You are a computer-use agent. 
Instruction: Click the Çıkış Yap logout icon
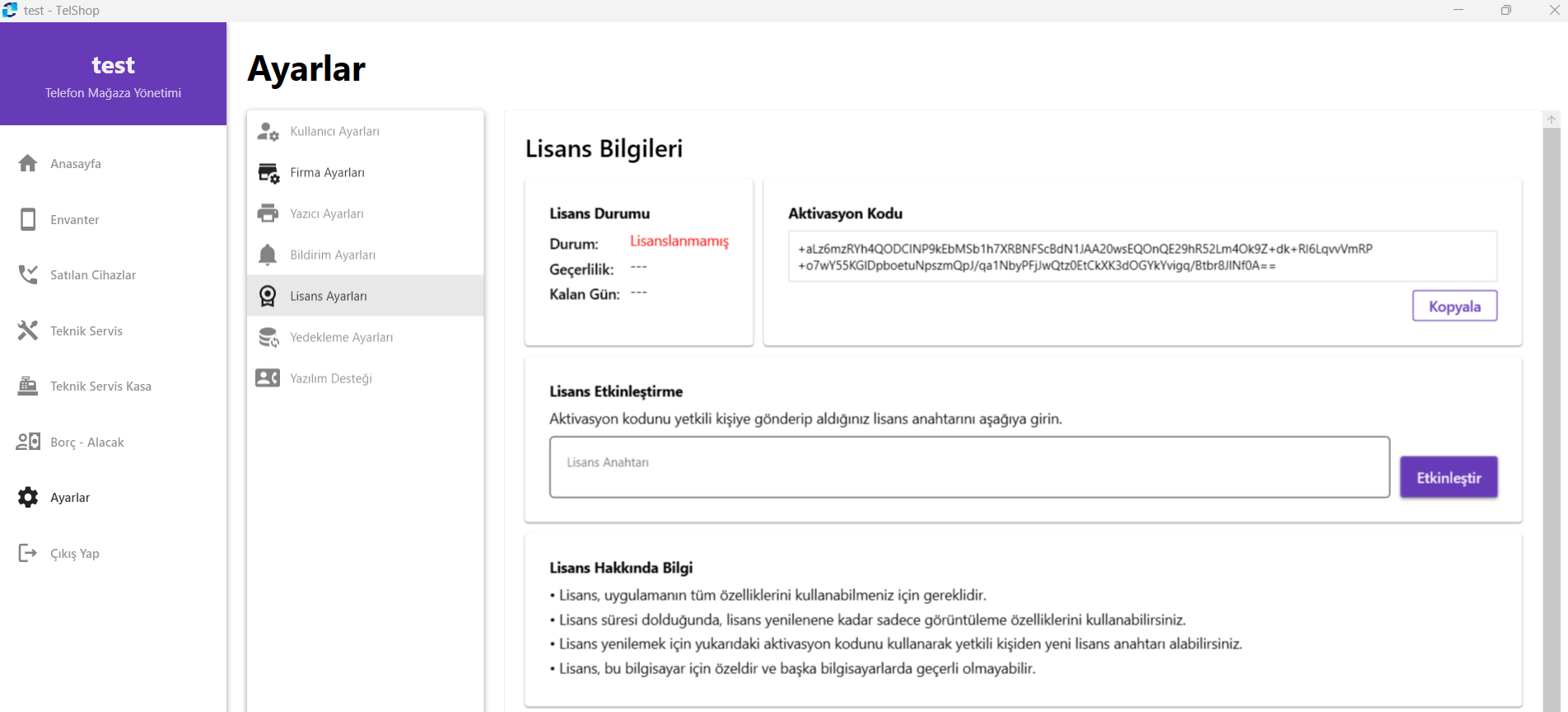28,553
